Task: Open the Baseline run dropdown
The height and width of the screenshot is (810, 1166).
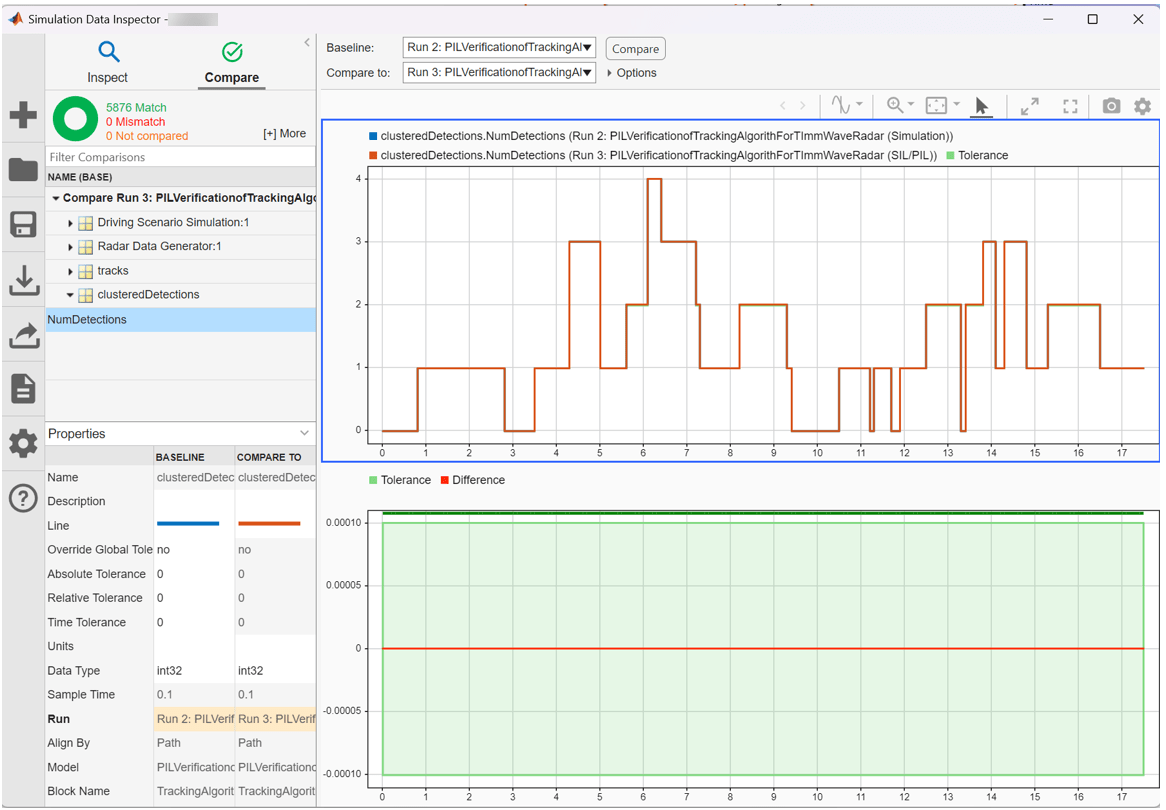Action: (499, 48)
